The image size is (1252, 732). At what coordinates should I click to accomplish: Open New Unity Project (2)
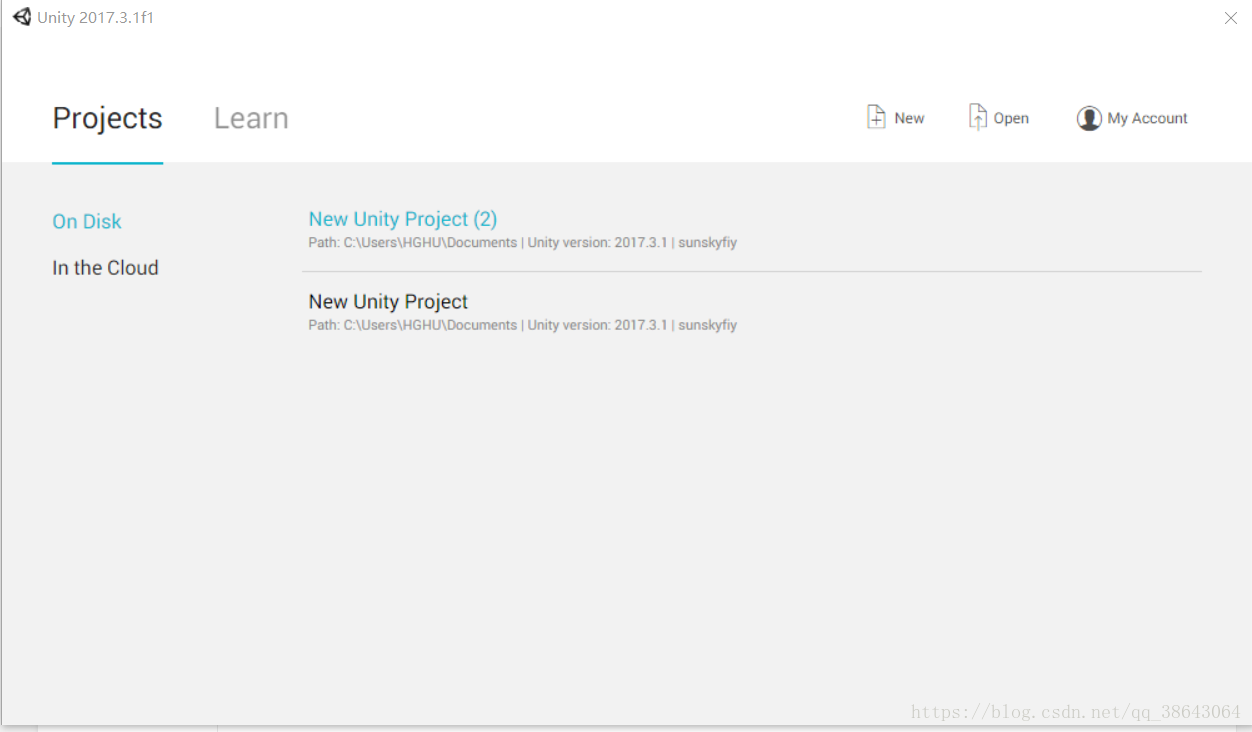[402, 219]
